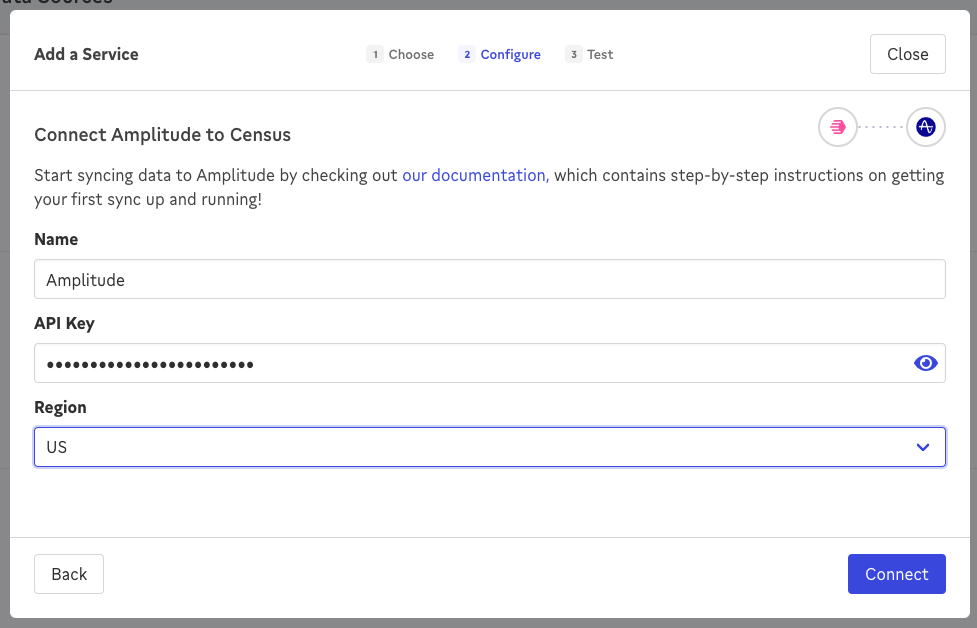Image resolution: width=977 pixels, height=628 pixels.
Task: Click the API Key field label
Action: [x=64, y=323]
